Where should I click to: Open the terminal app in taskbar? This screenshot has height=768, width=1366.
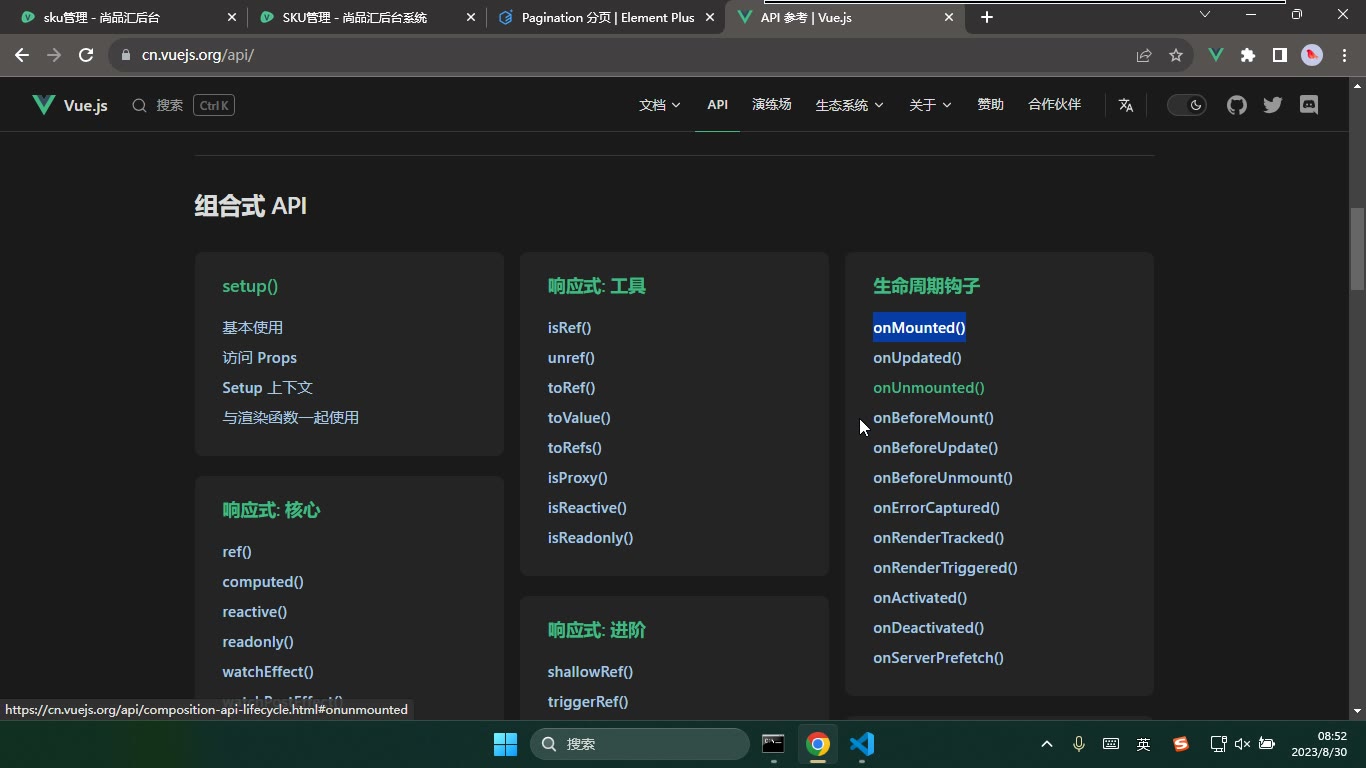click(773, 744)
